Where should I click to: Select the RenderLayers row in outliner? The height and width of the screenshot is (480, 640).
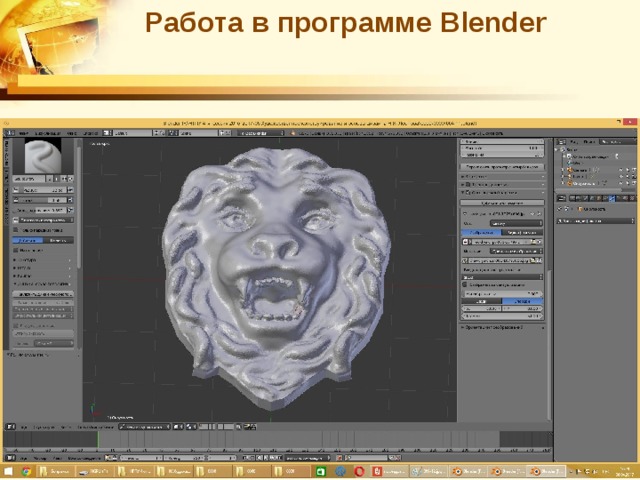click(590, 156)
